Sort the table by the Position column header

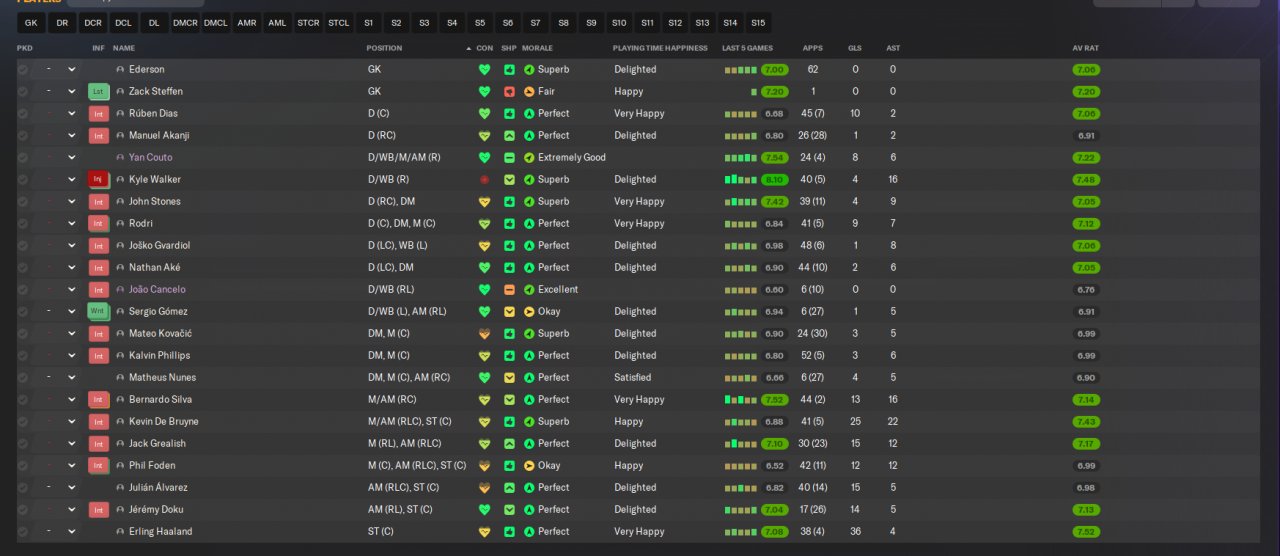pyautogui.click(x=385, y=48)
